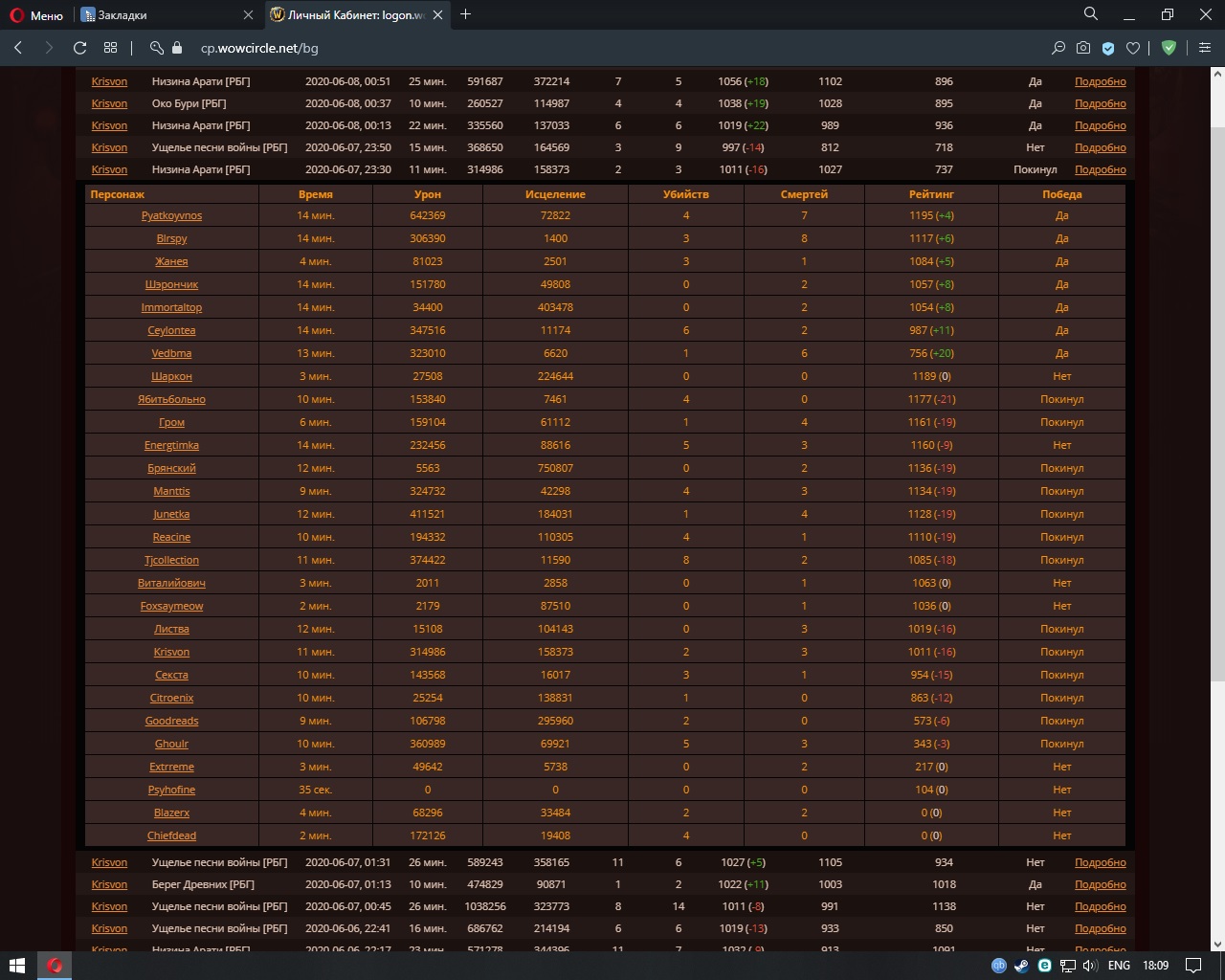The width and height of the screenshot is (1225, 980).
Task: Add page to bookmarks with heart icon
Action: [1133, 48]
